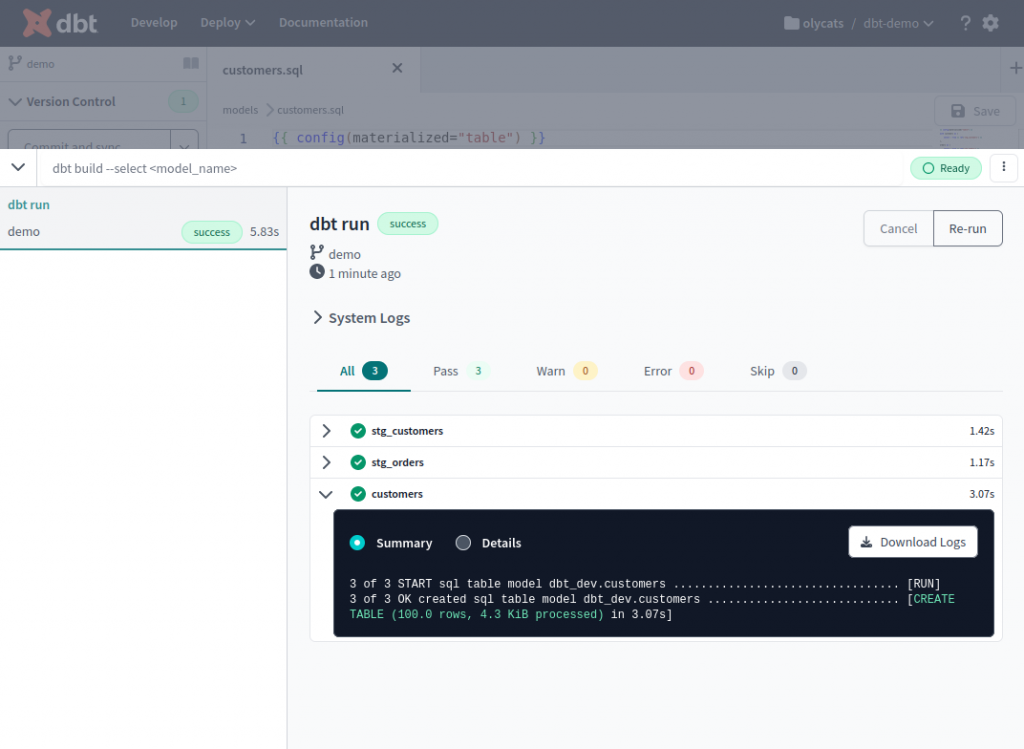Select the Summary radio option
Viewport: 1024px width, 749px height.
click(x=357, y=543)
